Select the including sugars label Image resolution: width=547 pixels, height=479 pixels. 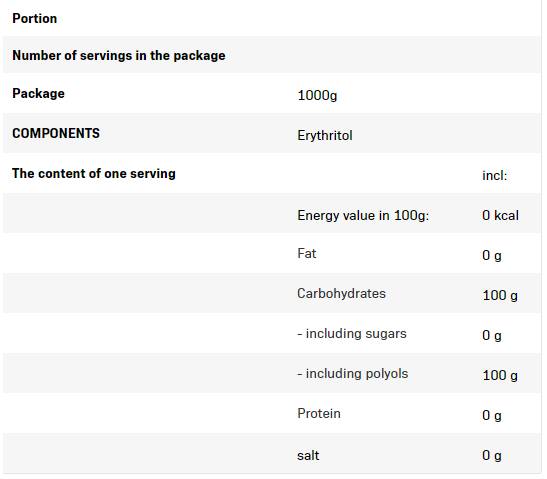pyautogui.click(x=352, y=334)
